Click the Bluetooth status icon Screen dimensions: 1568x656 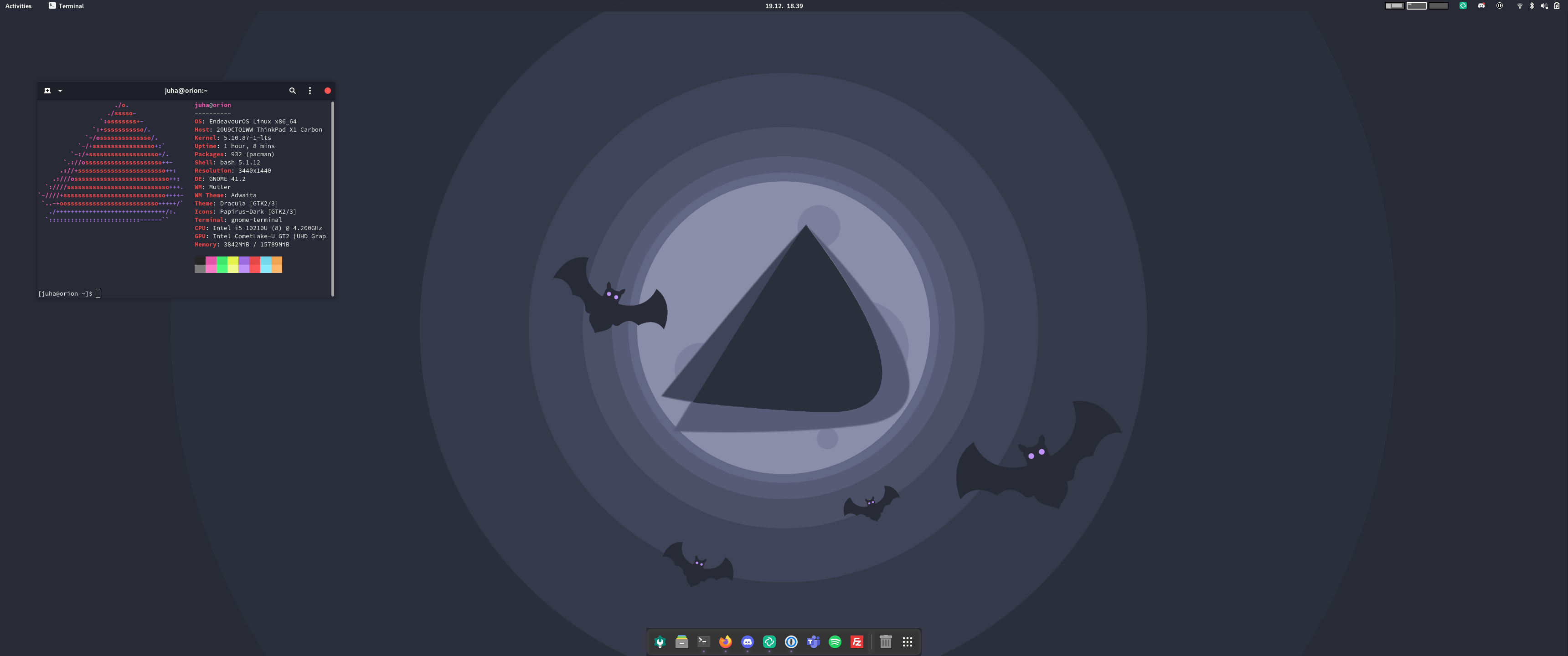(x=1532, y=5)
